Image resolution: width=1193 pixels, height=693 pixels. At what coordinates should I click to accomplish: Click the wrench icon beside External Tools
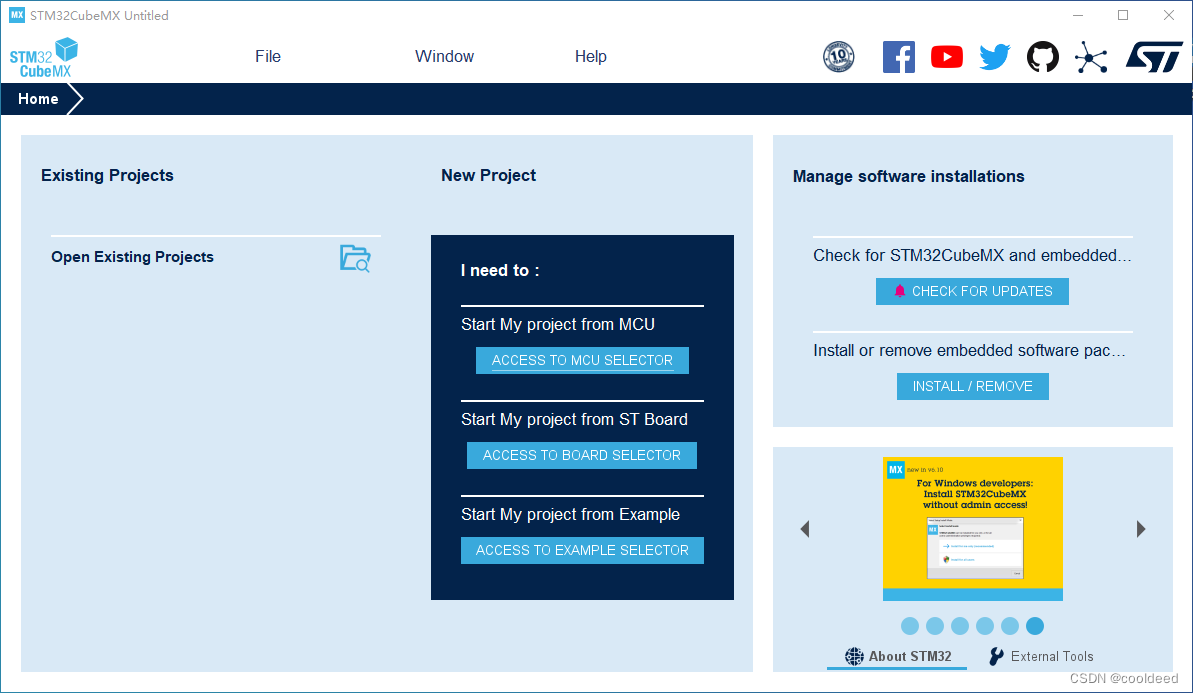coord(996,656)
